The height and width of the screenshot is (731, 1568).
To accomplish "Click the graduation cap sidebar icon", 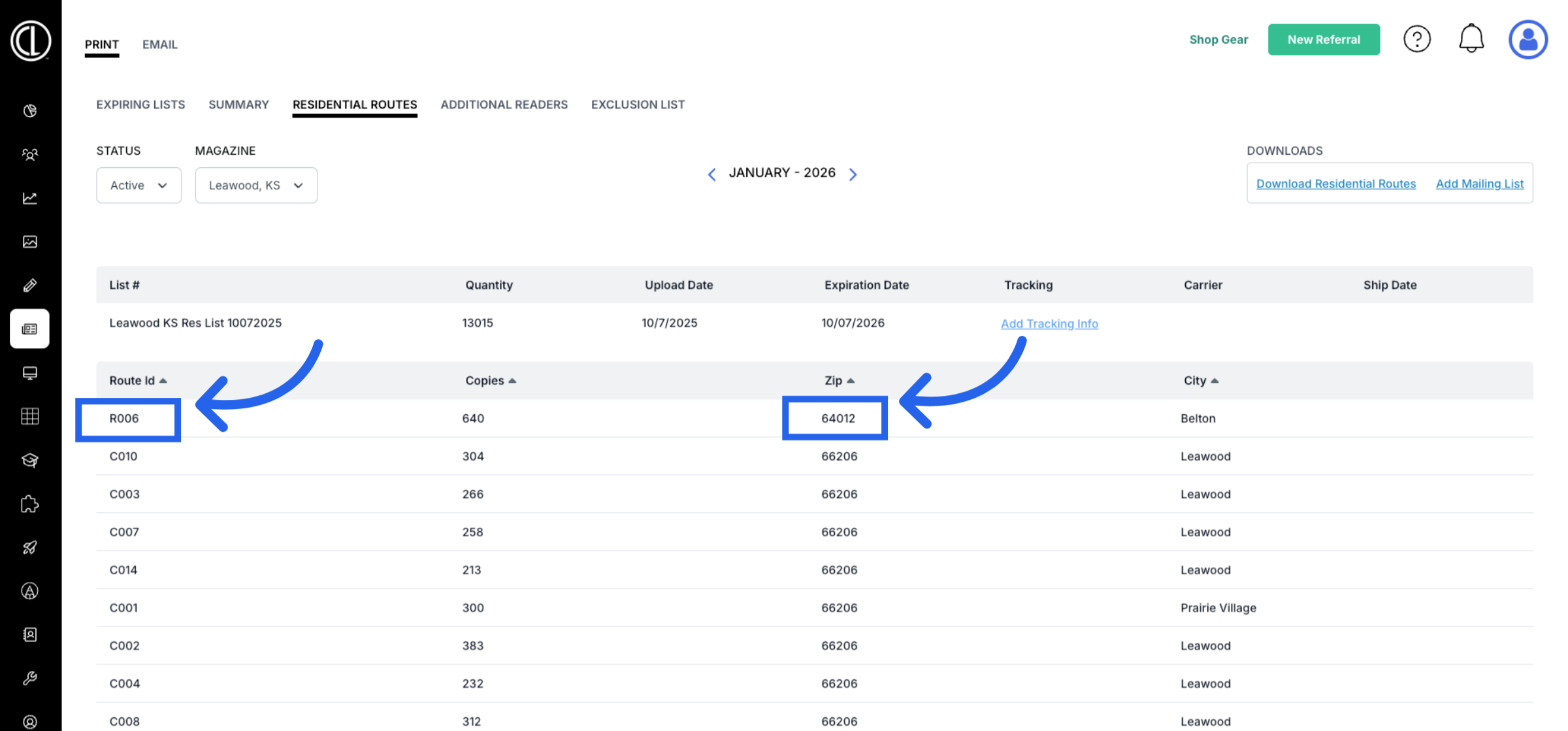I will (30, 460).
